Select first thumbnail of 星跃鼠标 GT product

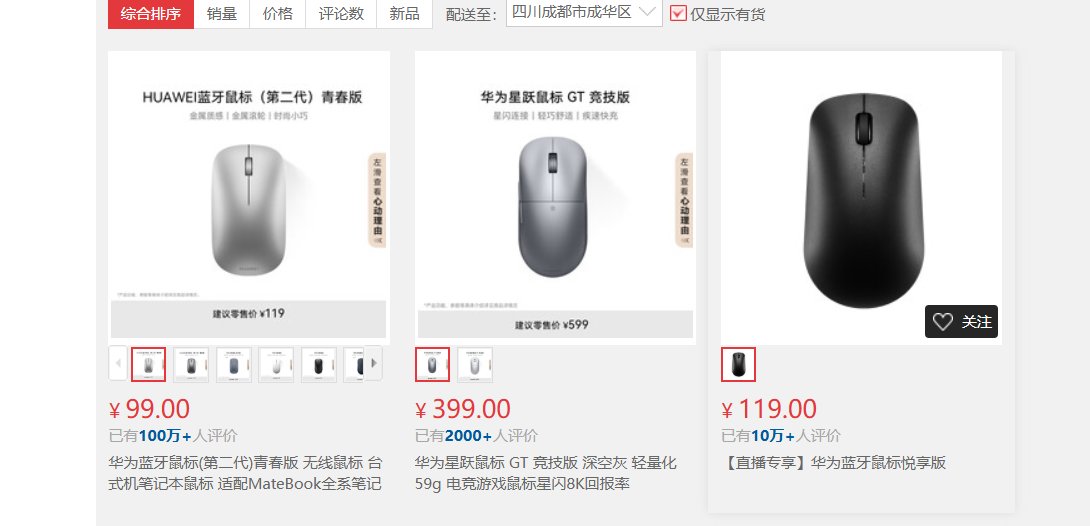pos(432,365)
